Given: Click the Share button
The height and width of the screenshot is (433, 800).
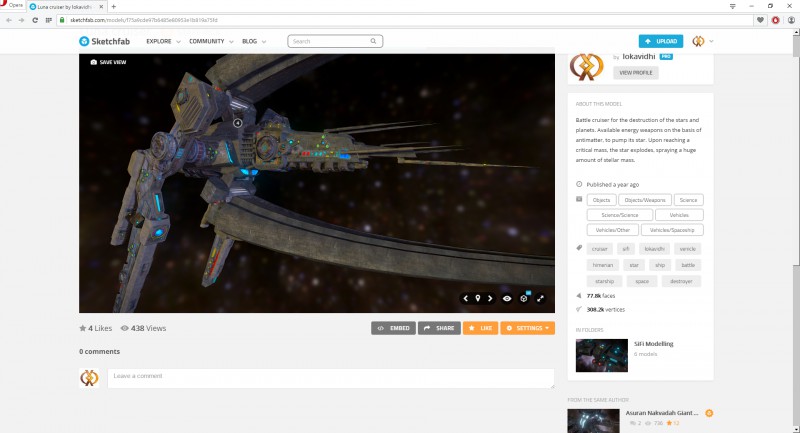Looking at the screenshot, I should point(439,328).
